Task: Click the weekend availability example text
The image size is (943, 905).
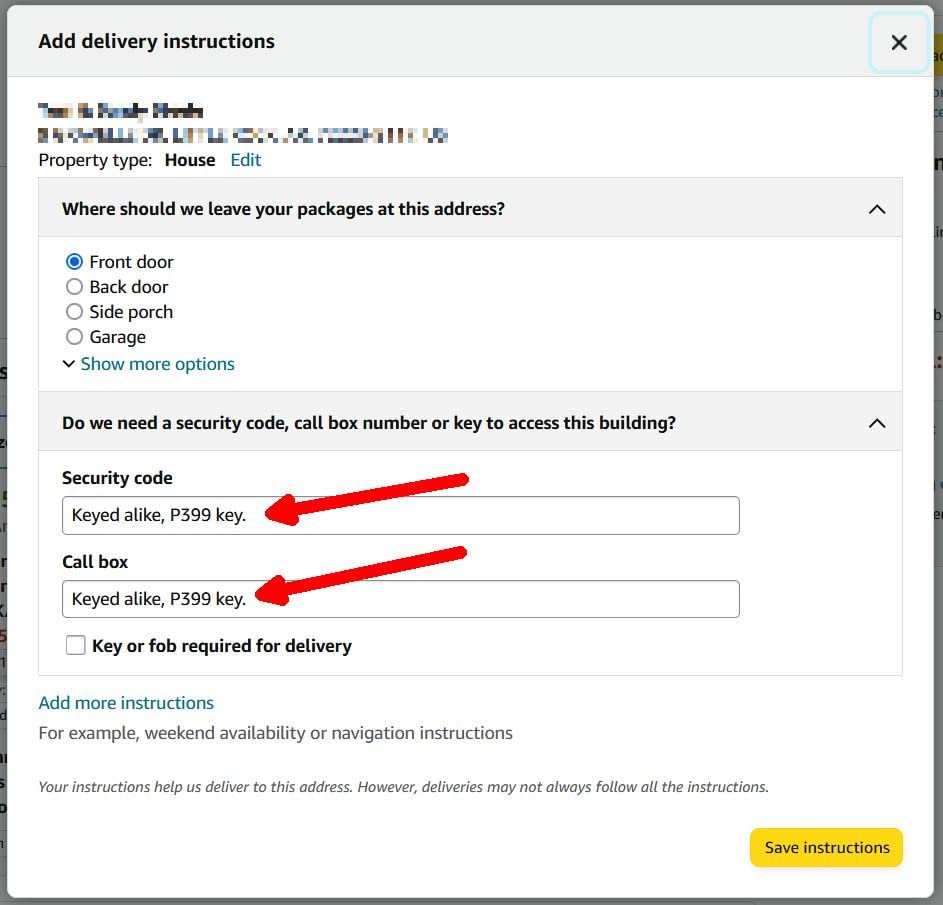Action: [x=275, y=733]
